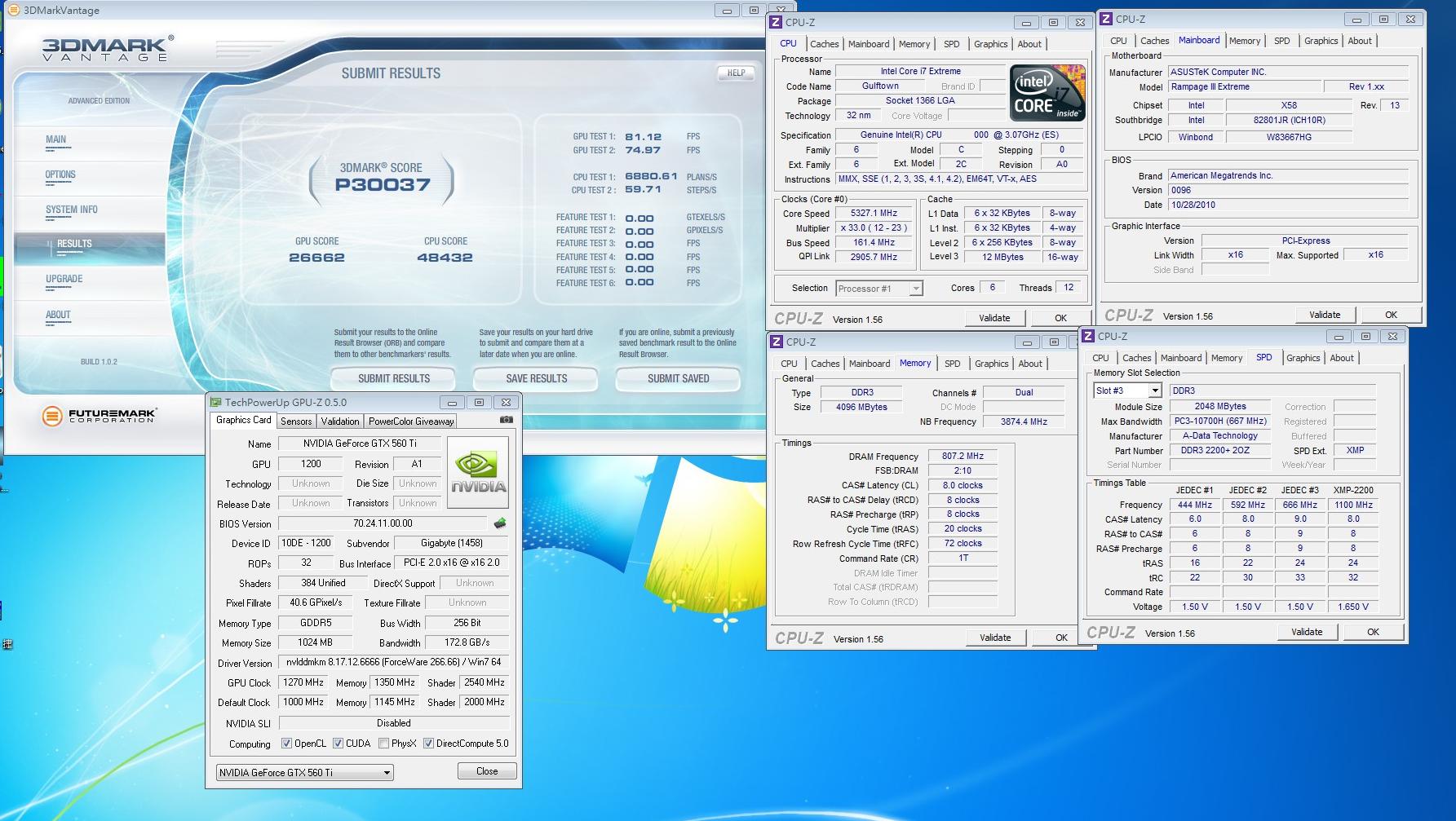Click the Futuremark Corporation logo
The width and height of the screenshot is (1456, 821).
coord(99,416)
